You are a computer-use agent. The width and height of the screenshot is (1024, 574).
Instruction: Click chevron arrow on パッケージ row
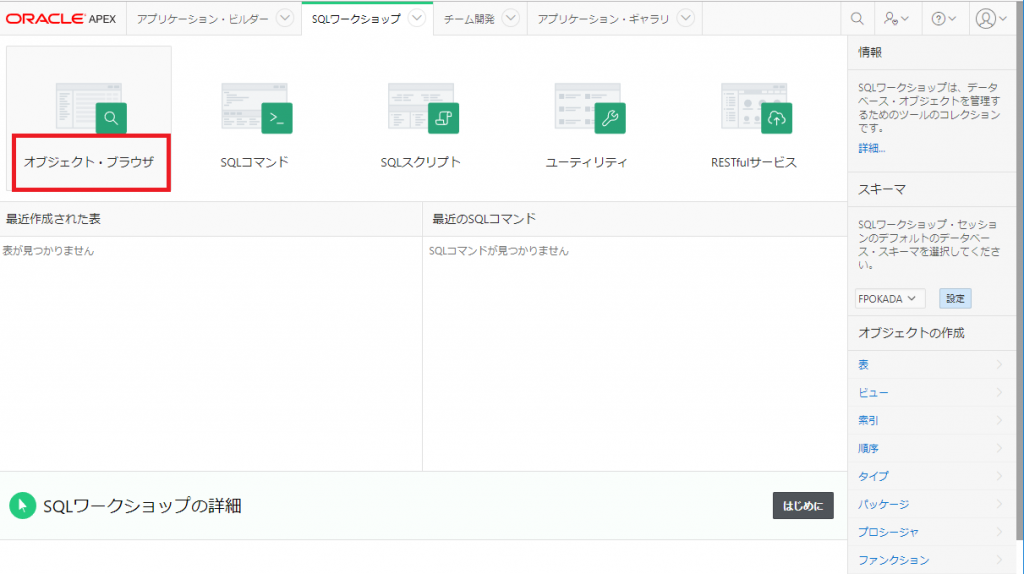coord(999,504)
